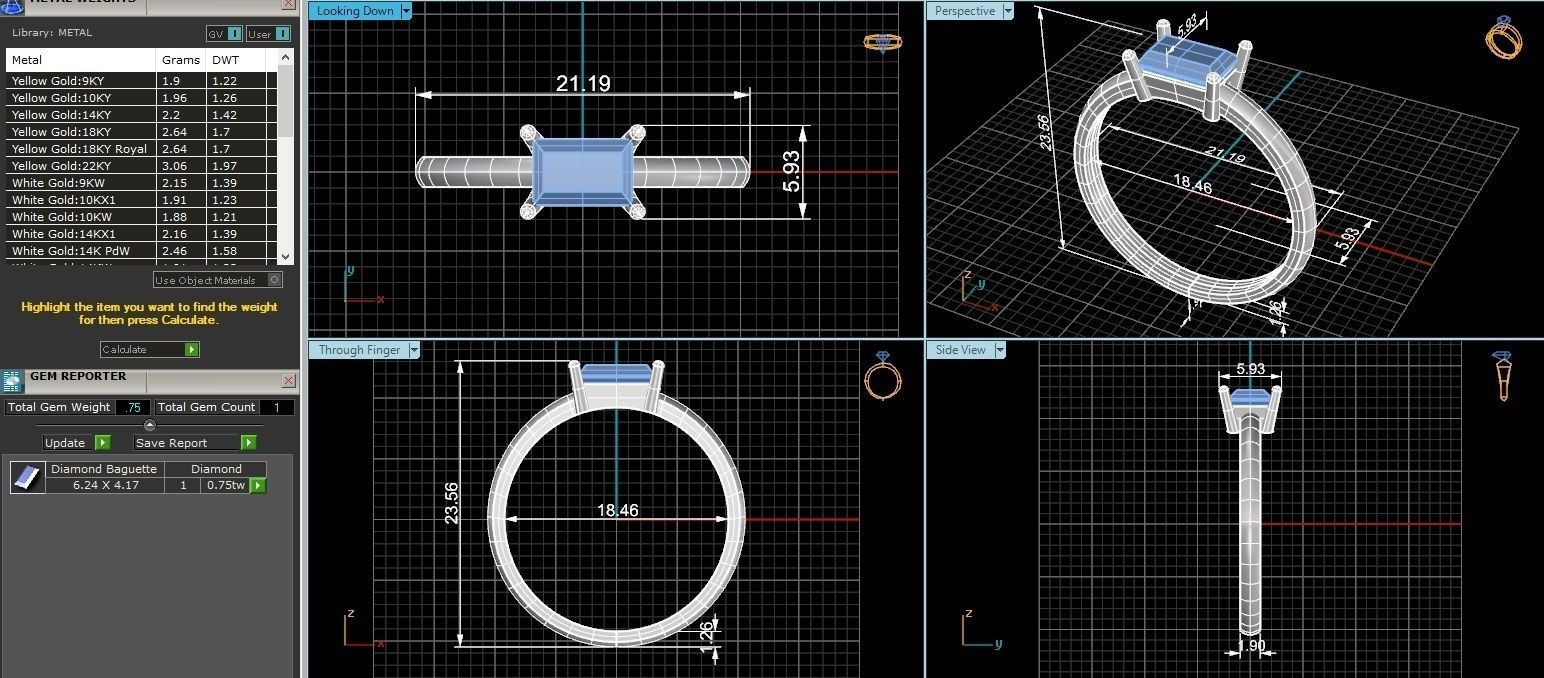This screenshot has width=1544, height=678.
Task: Select the Yellow Gold:10KY row
Action: [x=142, y=98]
